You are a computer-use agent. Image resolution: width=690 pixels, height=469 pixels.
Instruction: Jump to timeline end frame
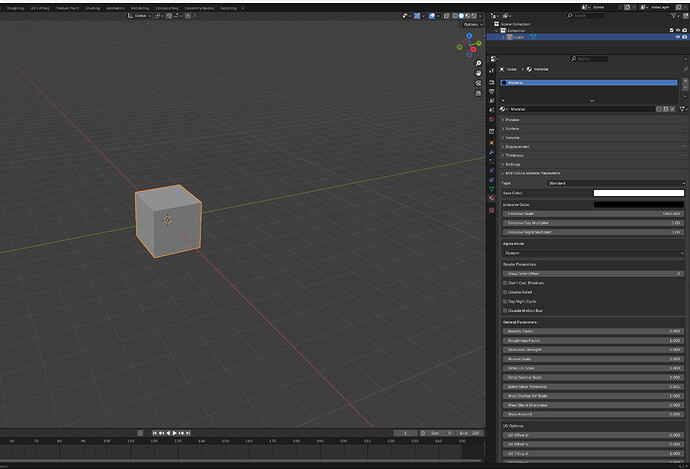point(187,433)
